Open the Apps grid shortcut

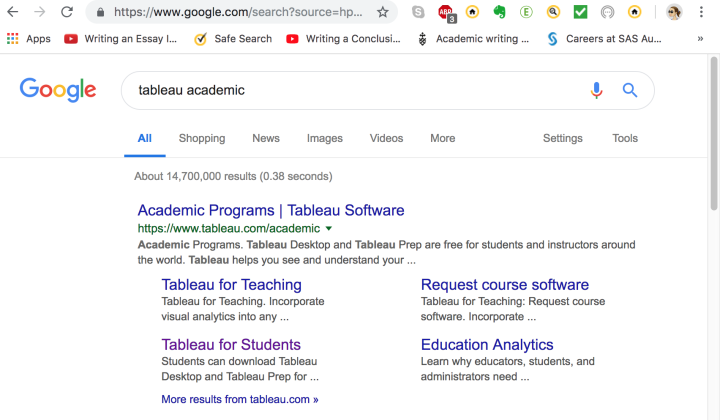tap(28, 39)
